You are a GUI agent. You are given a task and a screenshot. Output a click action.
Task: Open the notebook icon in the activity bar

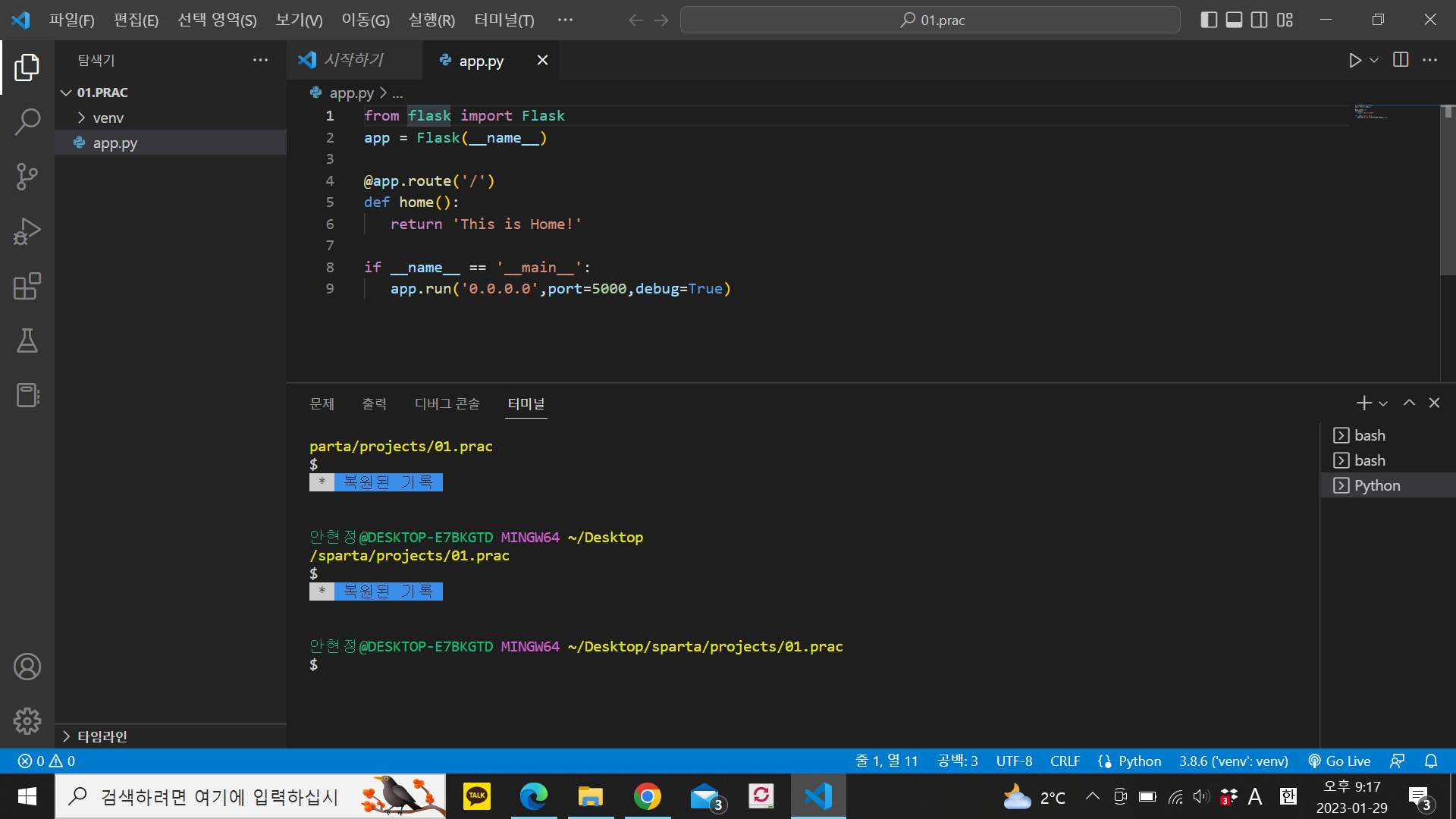27,395
